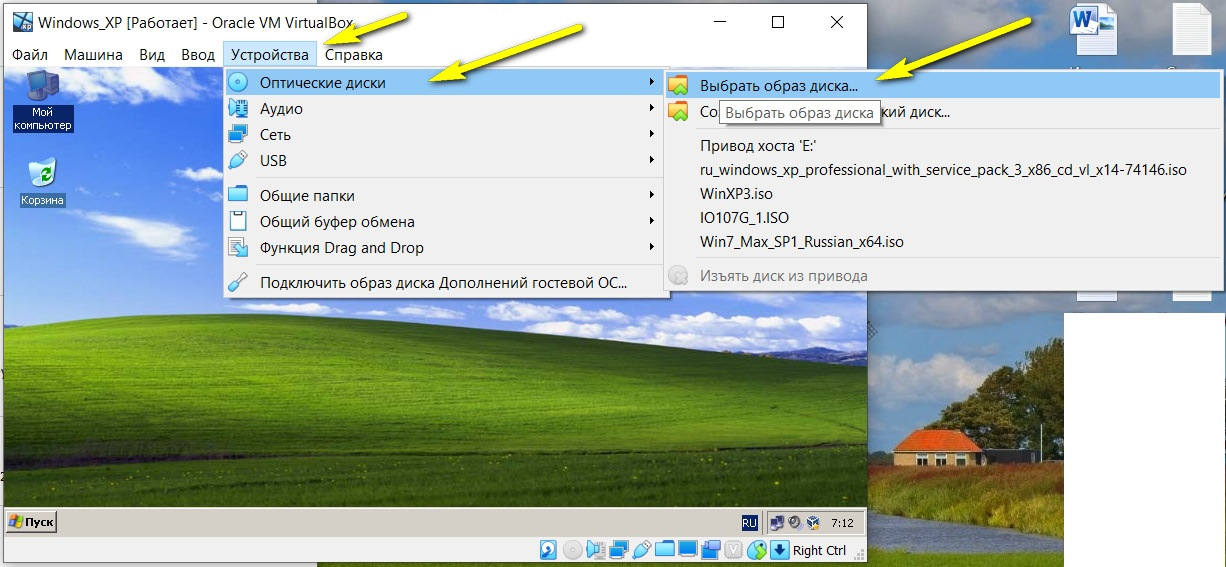This screenshot has height=567, width=1226.
Task: Click the USB devices status bar icon
Action: pos(642,550)
